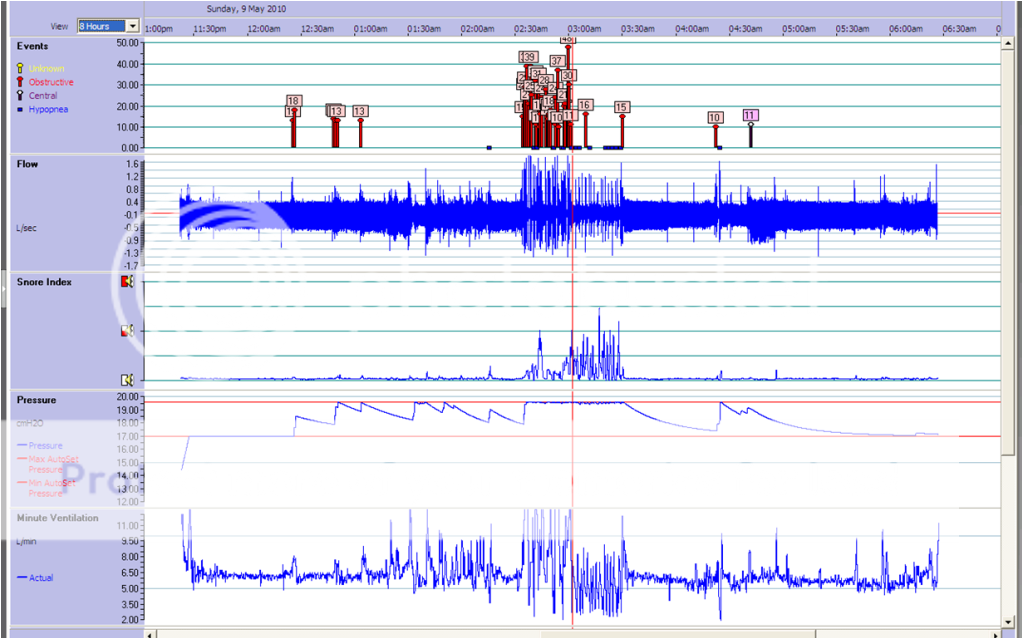
Task: Click the cmH2O unit label in Pressure
Action: [30, 424]
